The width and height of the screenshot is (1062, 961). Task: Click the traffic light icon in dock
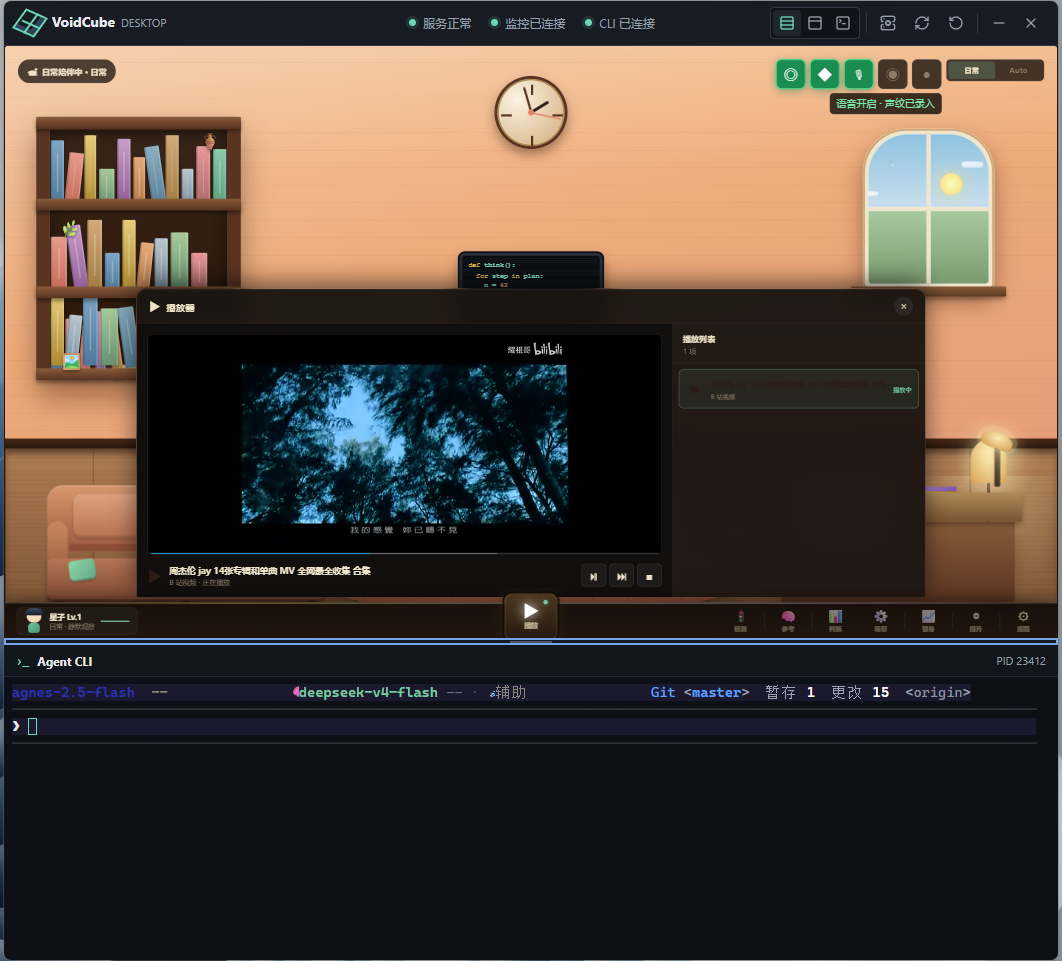(x=740, y=620)
